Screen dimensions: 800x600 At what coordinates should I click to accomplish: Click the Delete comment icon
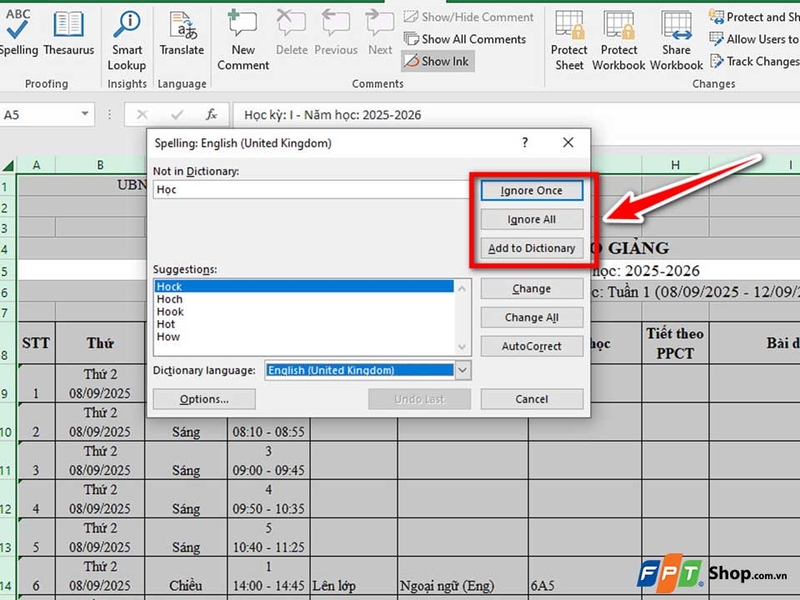(x=292, y=32)
